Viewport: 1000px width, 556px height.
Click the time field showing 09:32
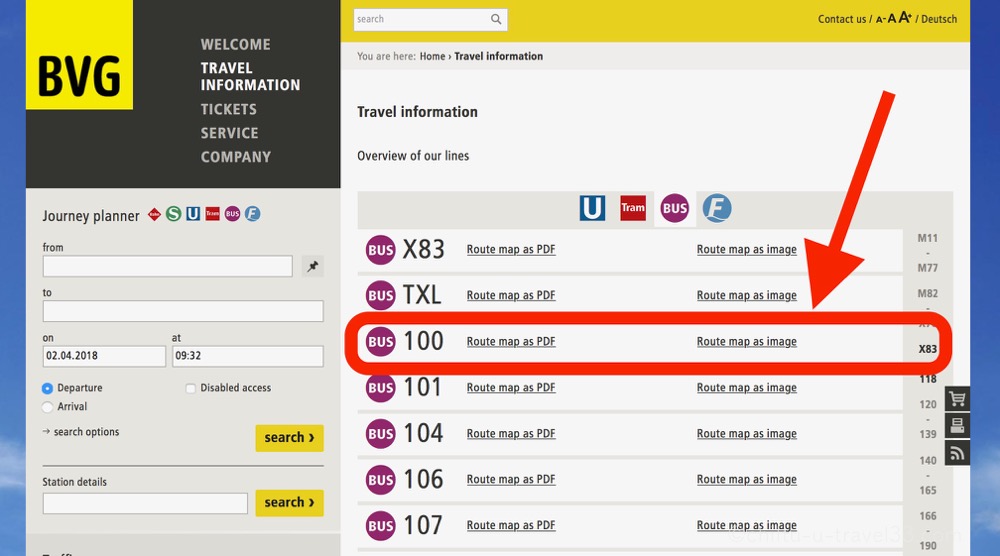(247, 356)
